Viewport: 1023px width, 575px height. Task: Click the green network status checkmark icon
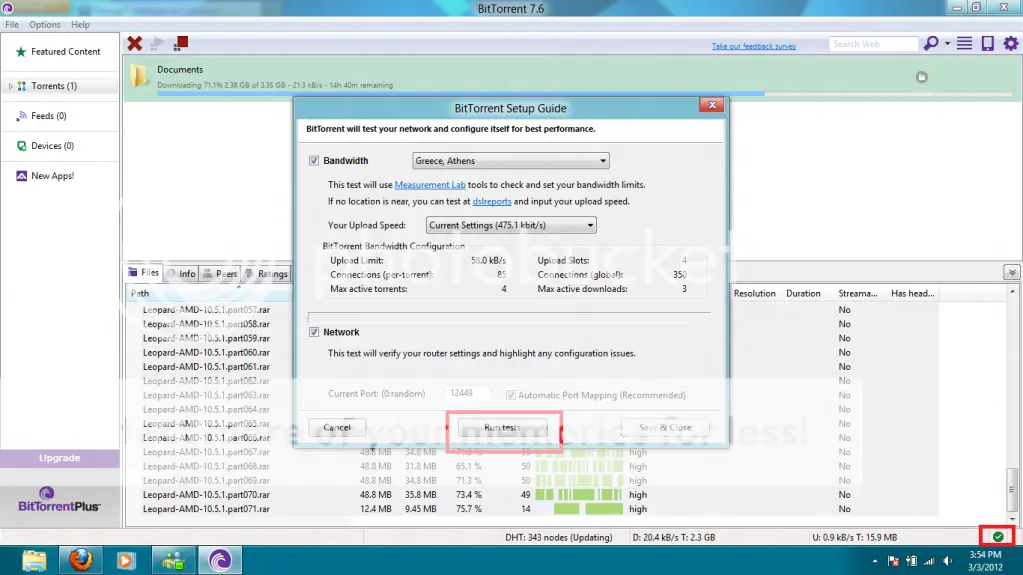pyautogui.click(x=998, y=536)
